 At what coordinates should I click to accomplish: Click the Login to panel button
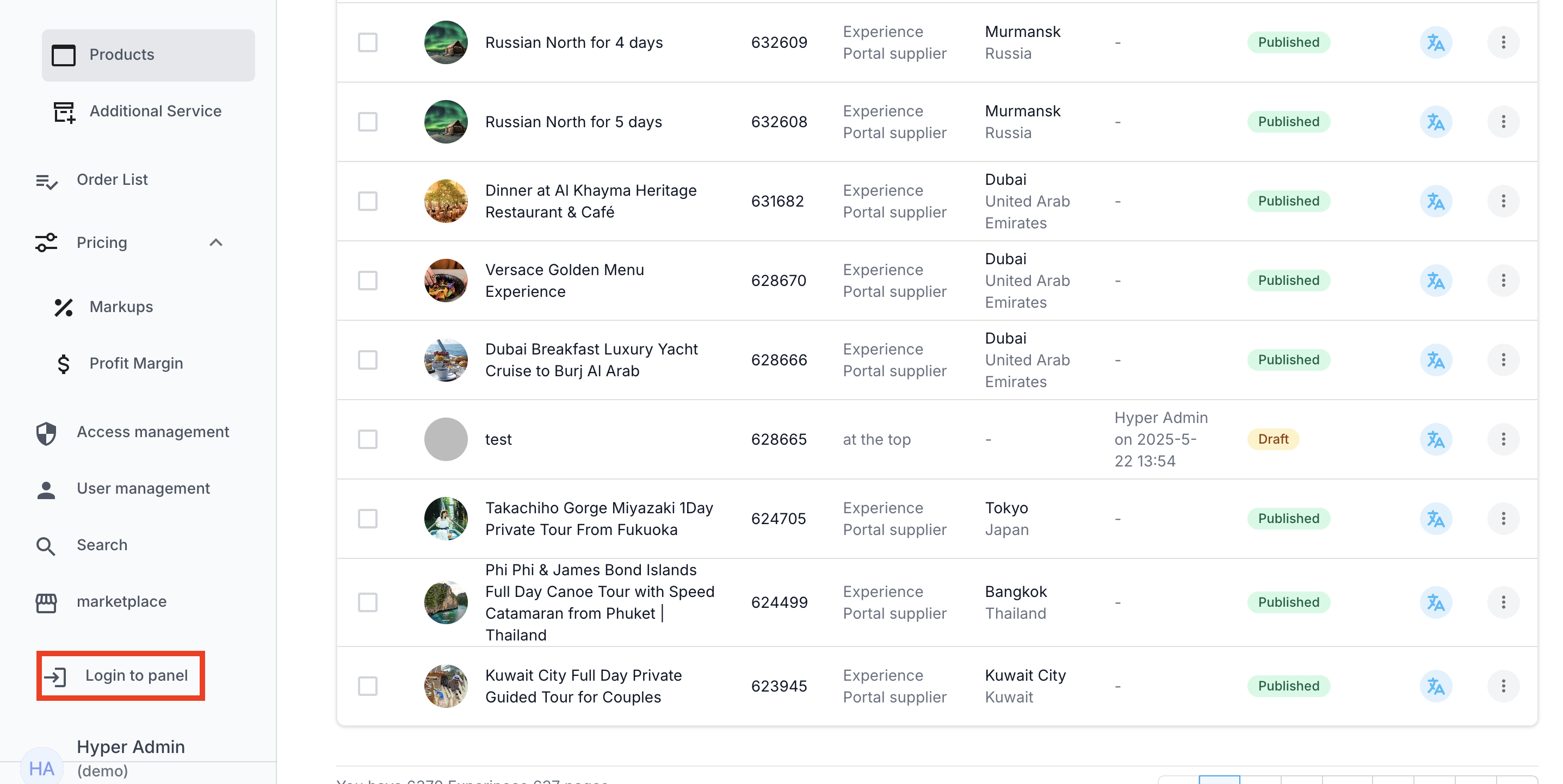pyautogui.click(x=120, y=675)
